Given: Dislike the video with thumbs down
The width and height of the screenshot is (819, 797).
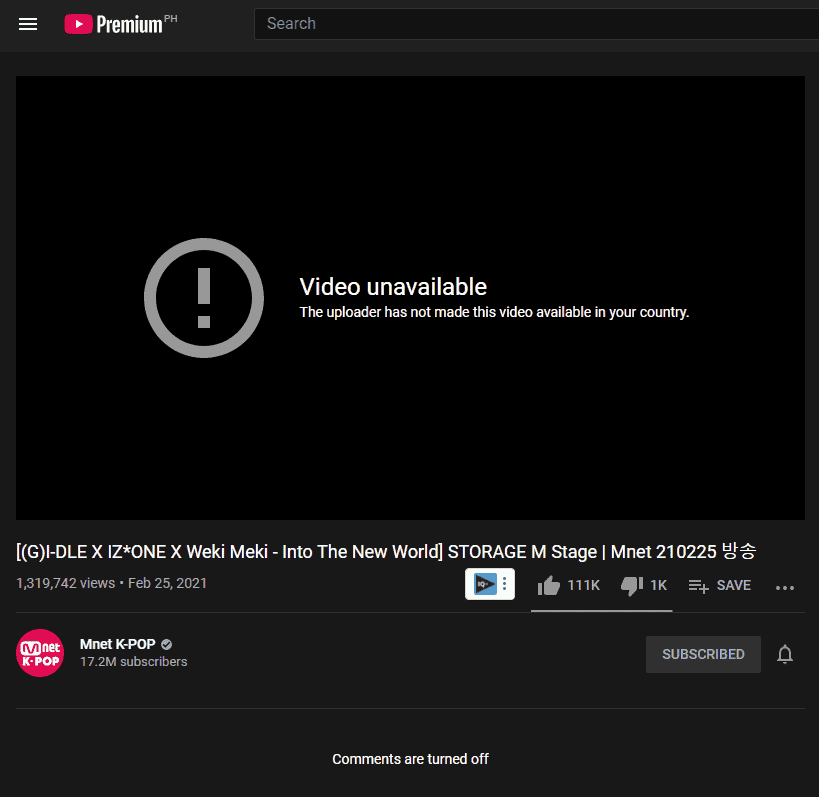Looking at the screenshot, I should 632,585.
